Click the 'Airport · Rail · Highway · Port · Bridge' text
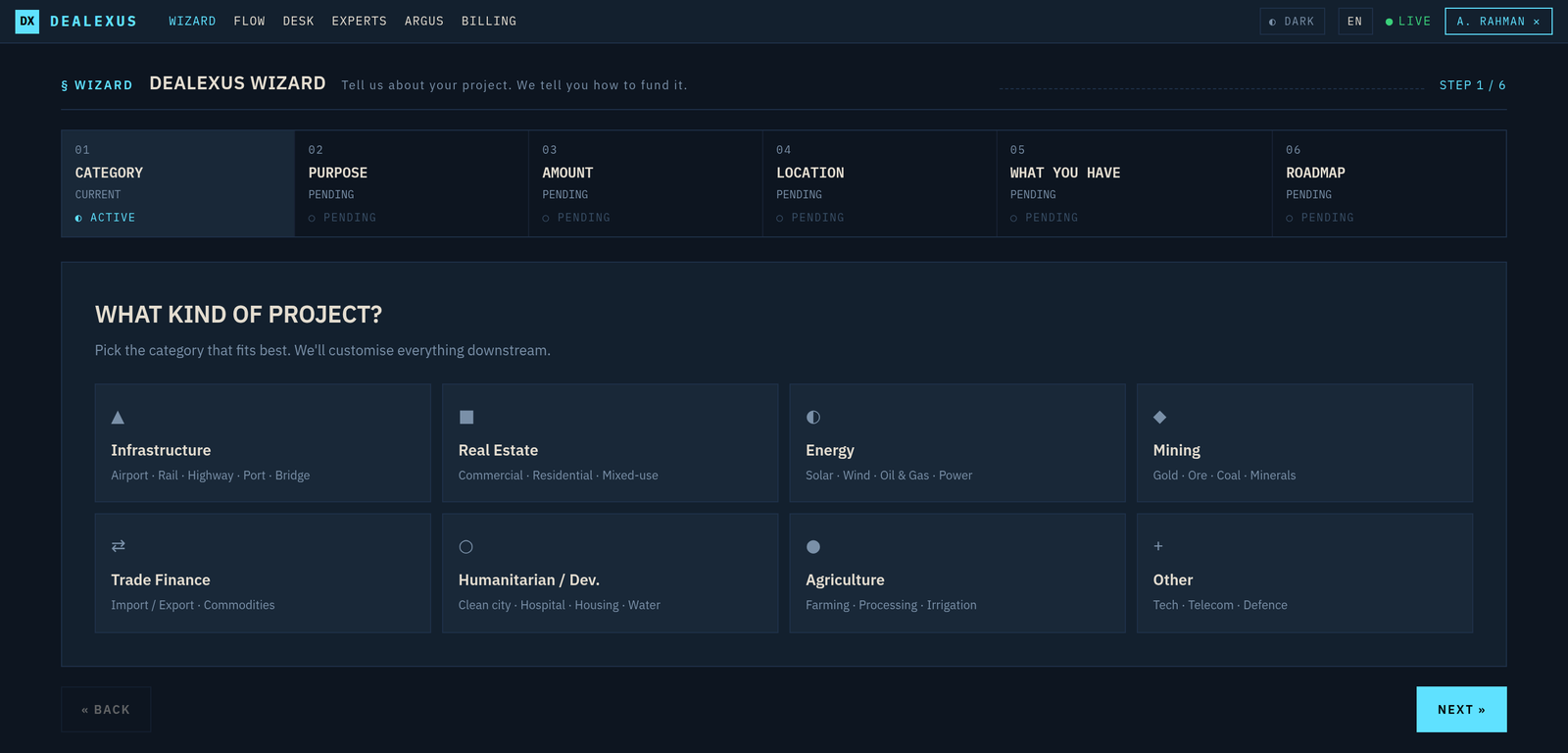 tap(211, 476)
